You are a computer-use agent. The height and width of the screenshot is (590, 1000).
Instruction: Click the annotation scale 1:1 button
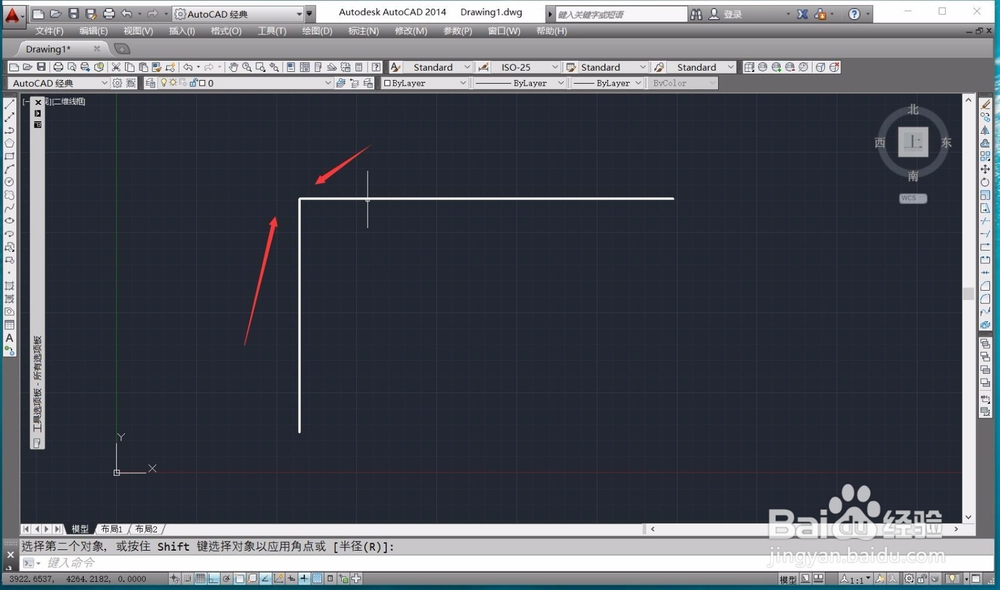(856, 579)
